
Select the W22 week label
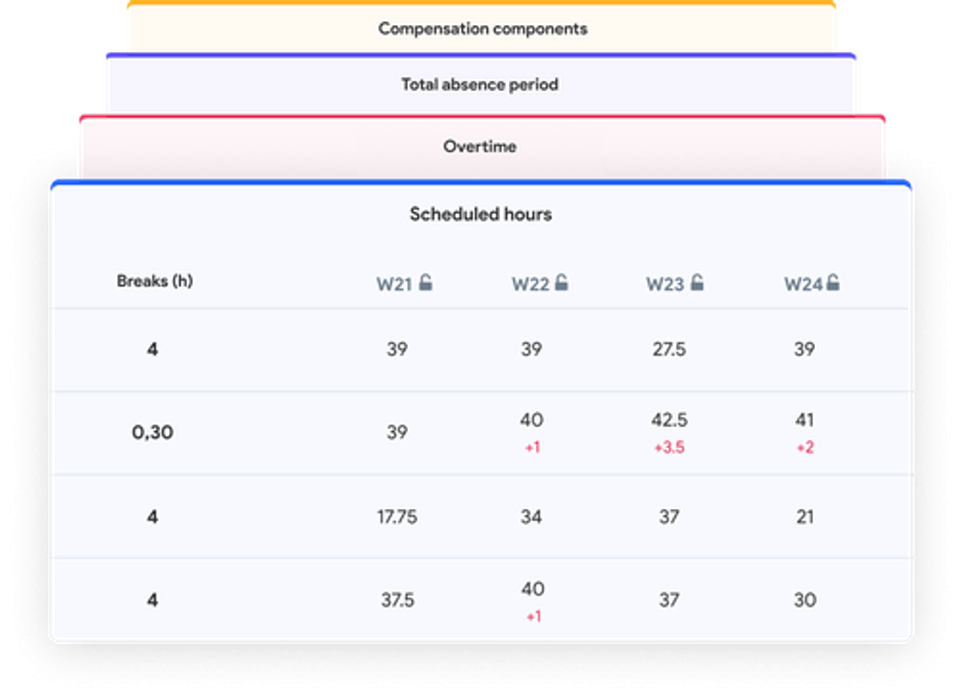530,284
